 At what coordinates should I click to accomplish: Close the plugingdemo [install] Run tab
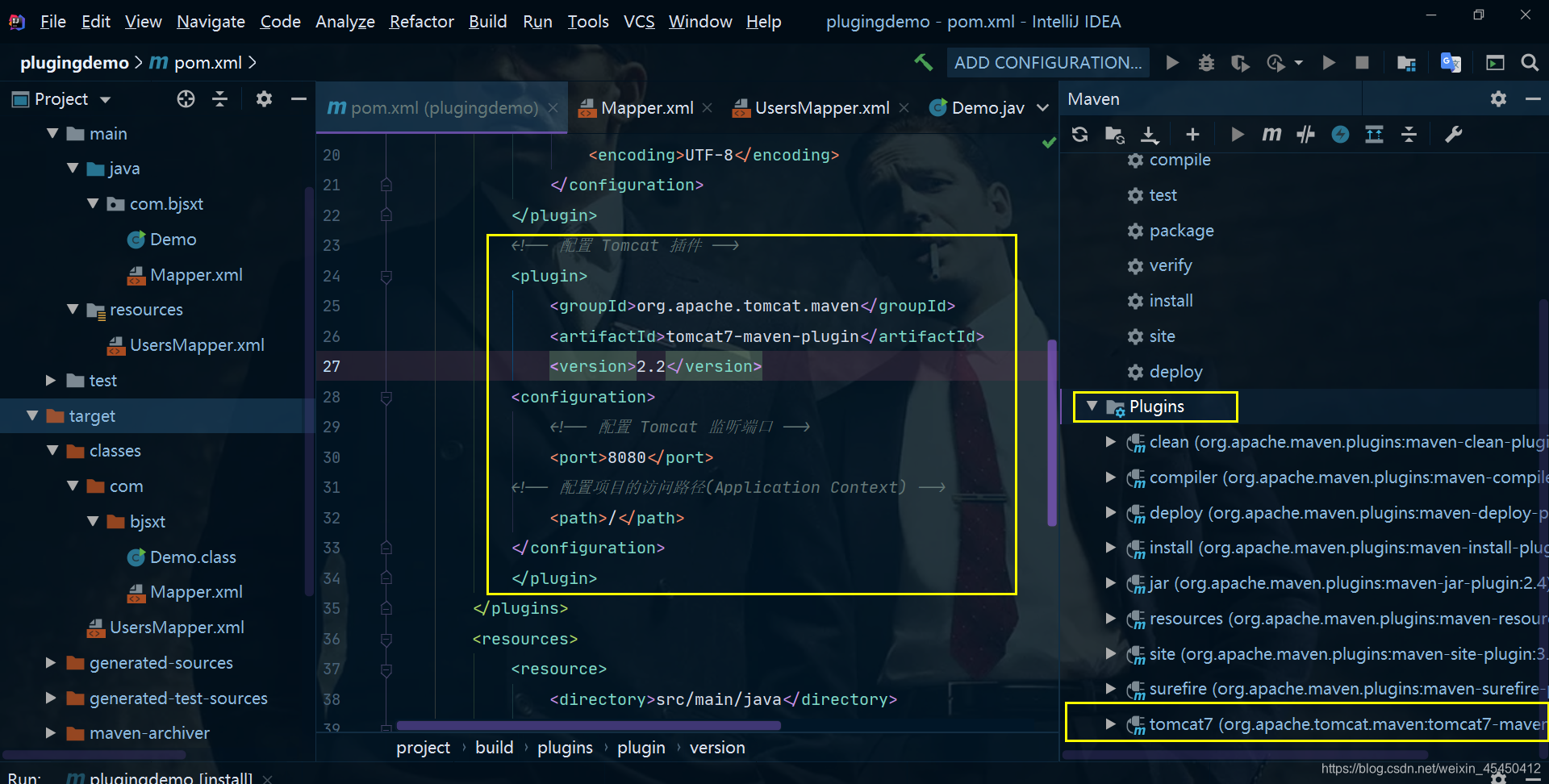coord(267,778)
